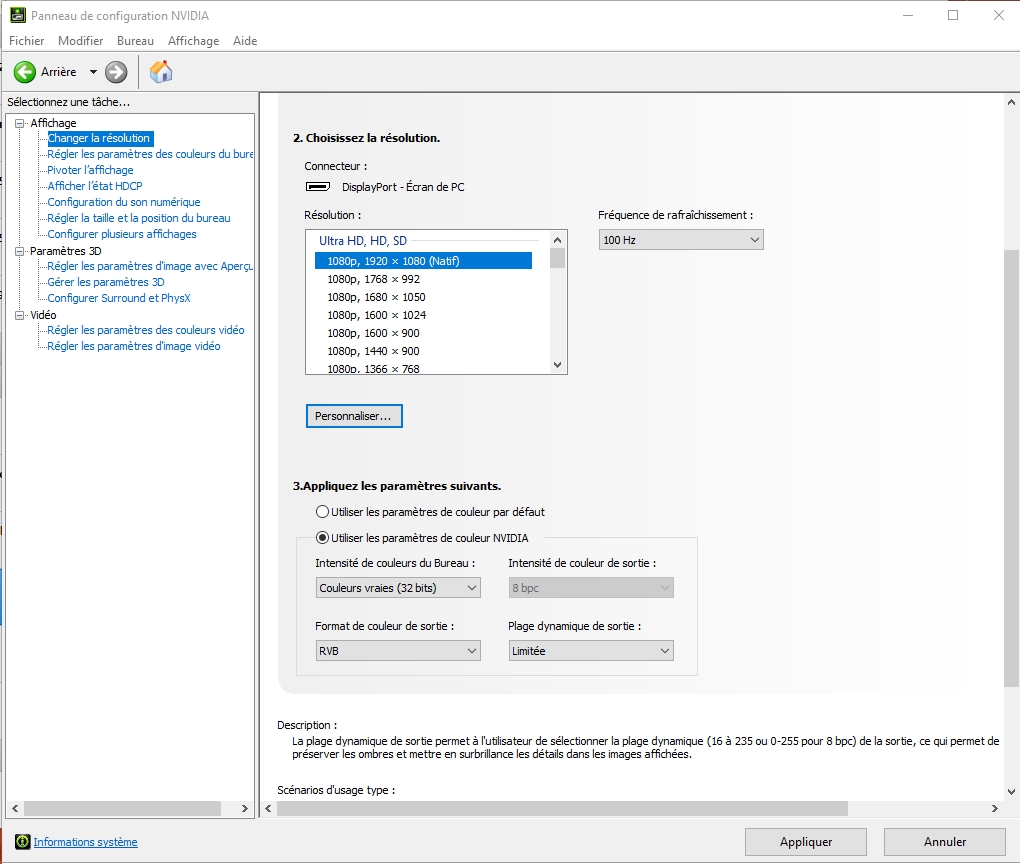Viewport: 1020px width, 864px height.
Task: Open Pivoter l'affichage task
Action: 90,170
